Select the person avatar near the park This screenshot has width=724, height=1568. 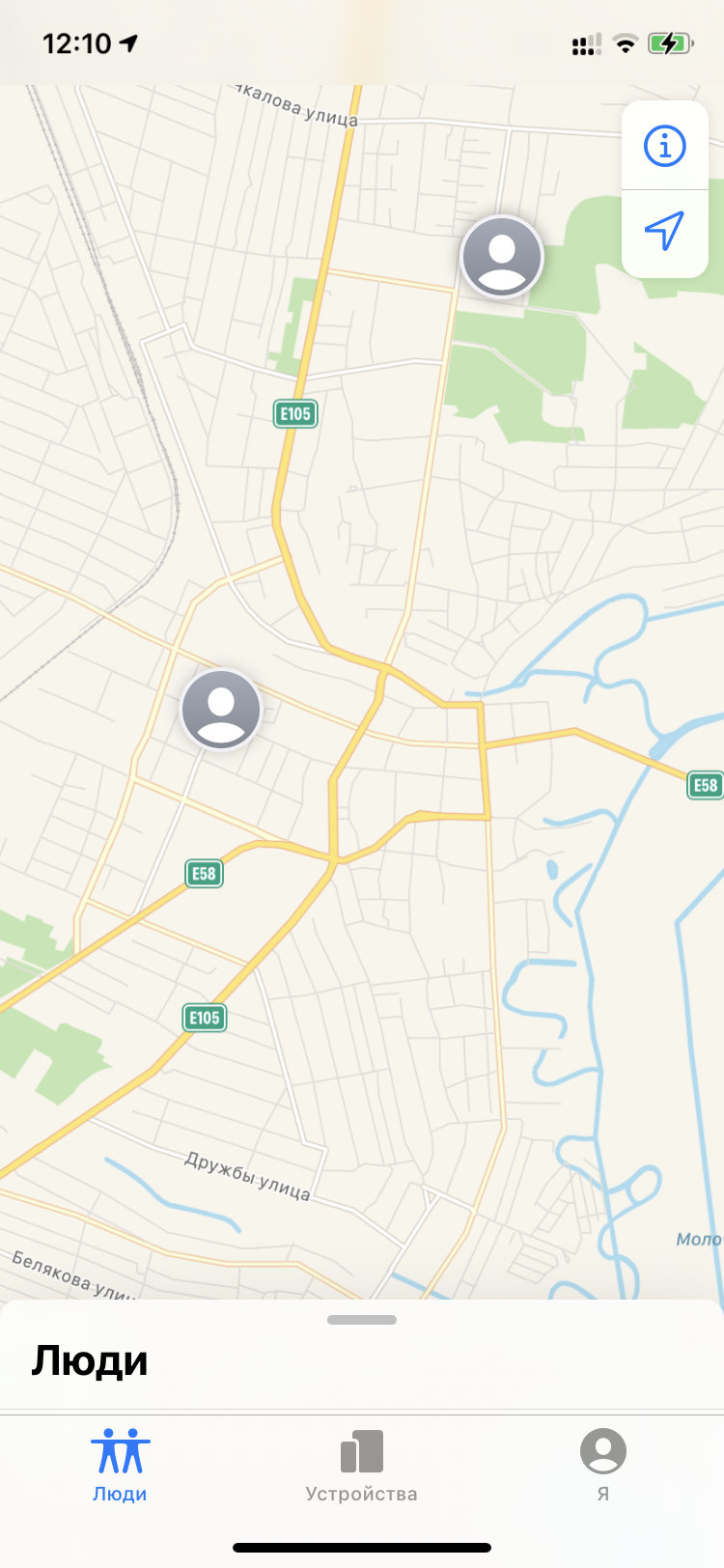click(502, 257)
